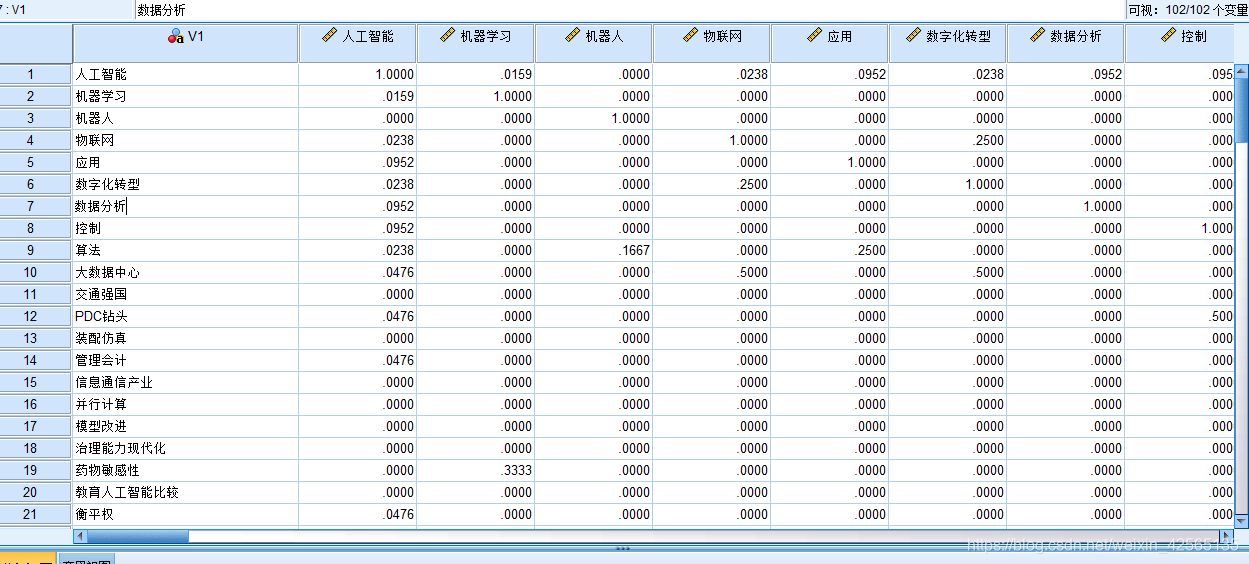This screenshot has width=1249, height=564.
Task: Click the scale ruler icon of the 人工智能 column
Action: pyautogui.click(x=330, y=35)
